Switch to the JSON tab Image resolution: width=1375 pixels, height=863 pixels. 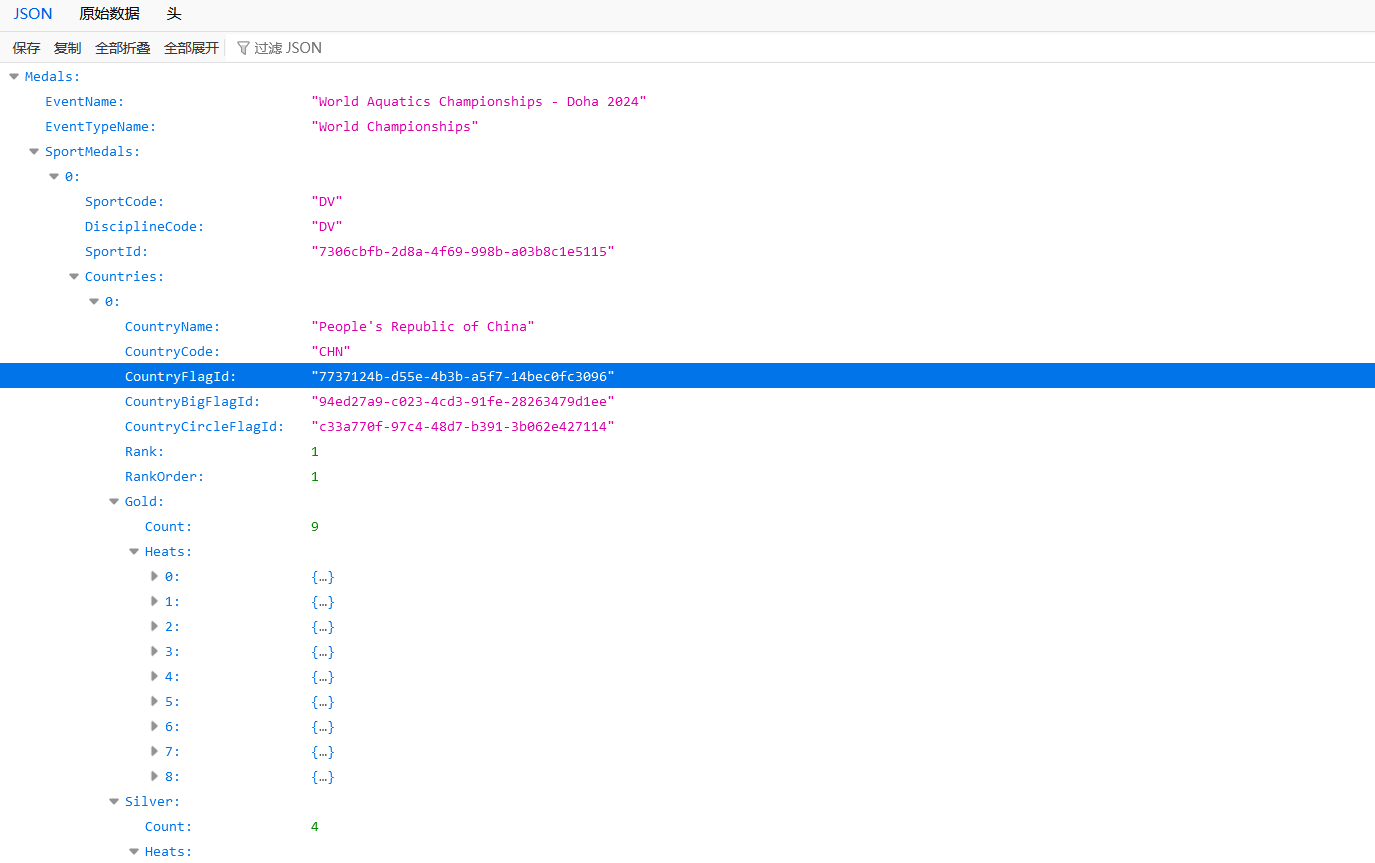33,14
